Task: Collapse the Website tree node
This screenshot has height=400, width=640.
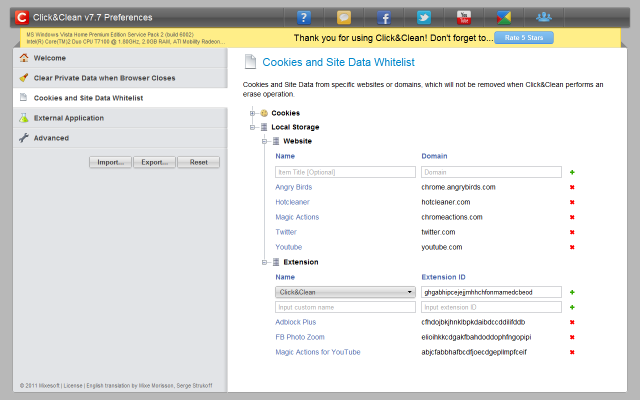Action: coord(264,141)
